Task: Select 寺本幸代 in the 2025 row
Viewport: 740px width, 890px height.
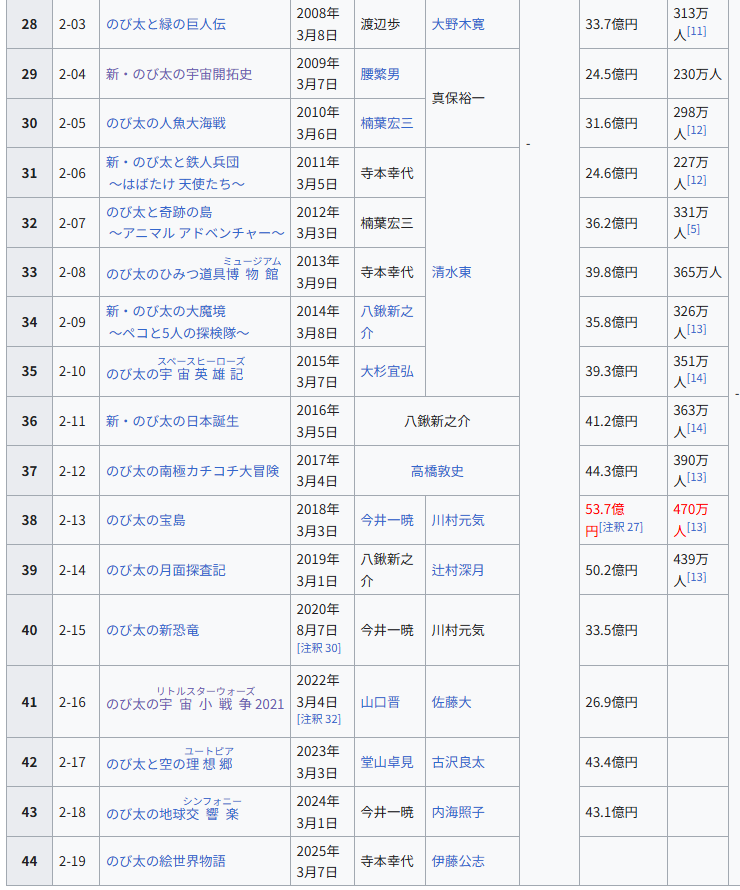Action: pos(387,861)
